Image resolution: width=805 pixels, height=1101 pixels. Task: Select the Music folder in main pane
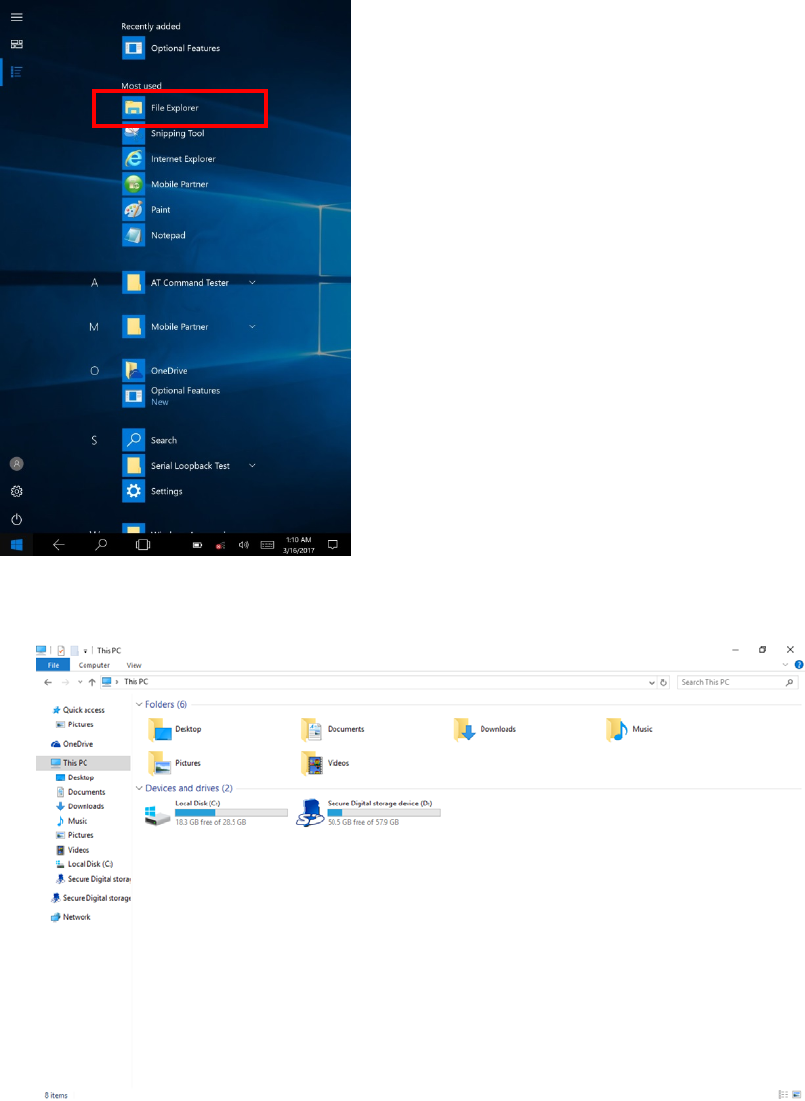[629, 730]
